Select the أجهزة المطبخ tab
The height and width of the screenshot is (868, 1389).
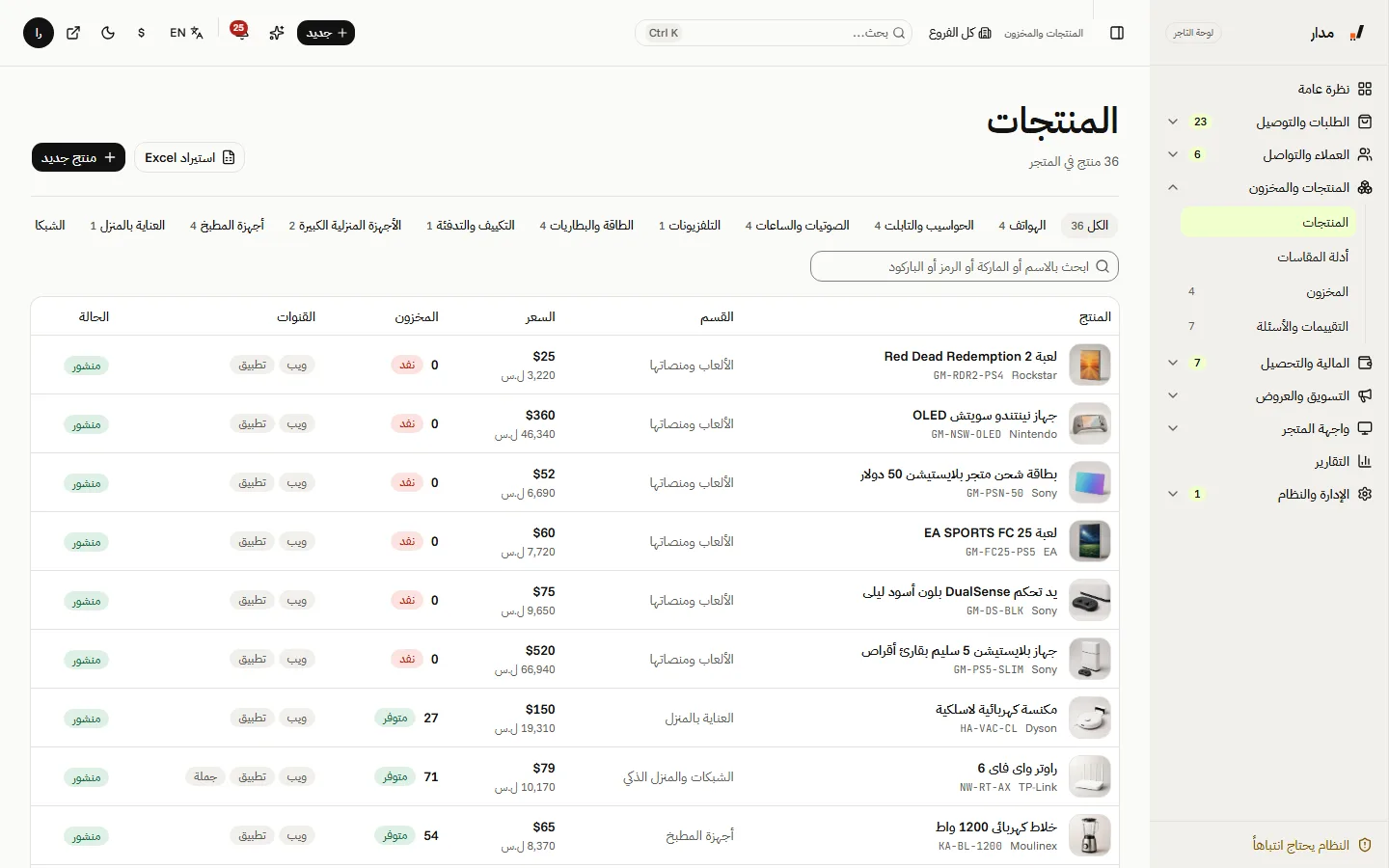pos(227,225)
